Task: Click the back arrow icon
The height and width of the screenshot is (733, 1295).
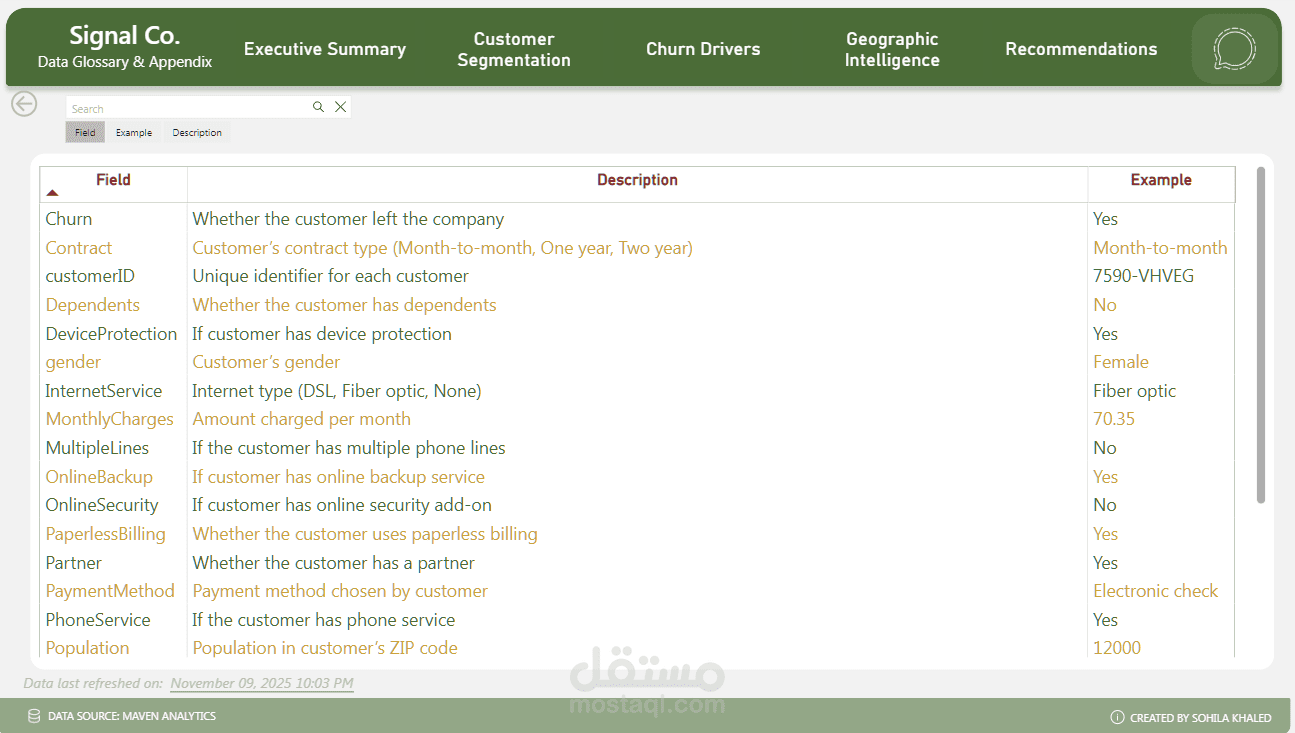Action: point(24,103)
